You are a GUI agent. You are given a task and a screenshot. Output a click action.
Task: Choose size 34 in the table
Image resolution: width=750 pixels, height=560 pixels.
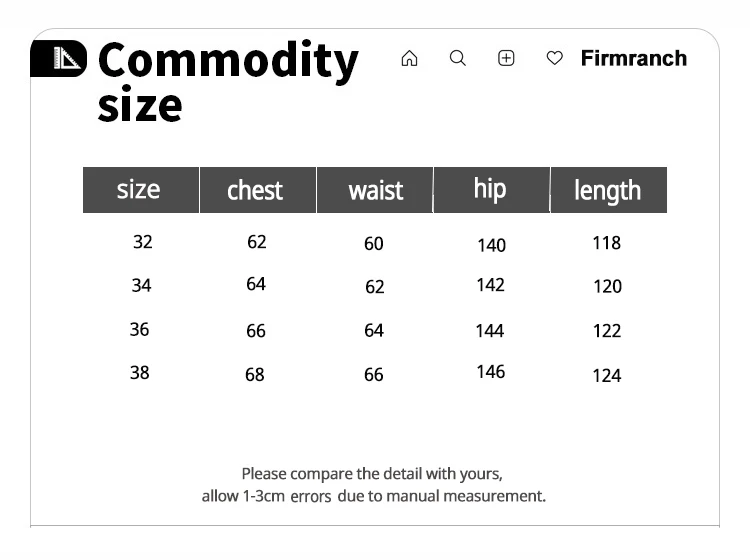141,286
